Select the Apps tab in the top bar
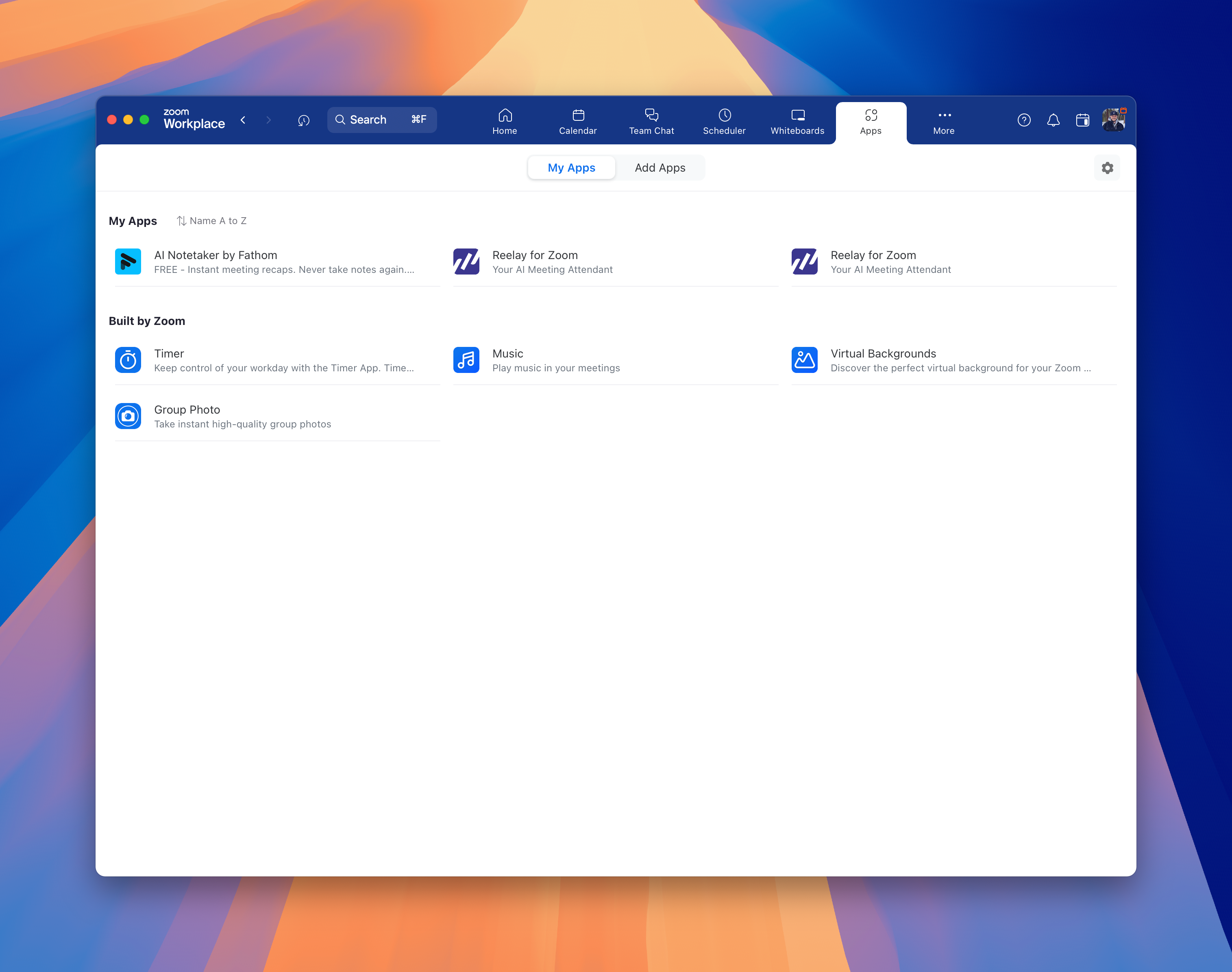The height and width of the screenshot is (972, 1232). point(870,122)
